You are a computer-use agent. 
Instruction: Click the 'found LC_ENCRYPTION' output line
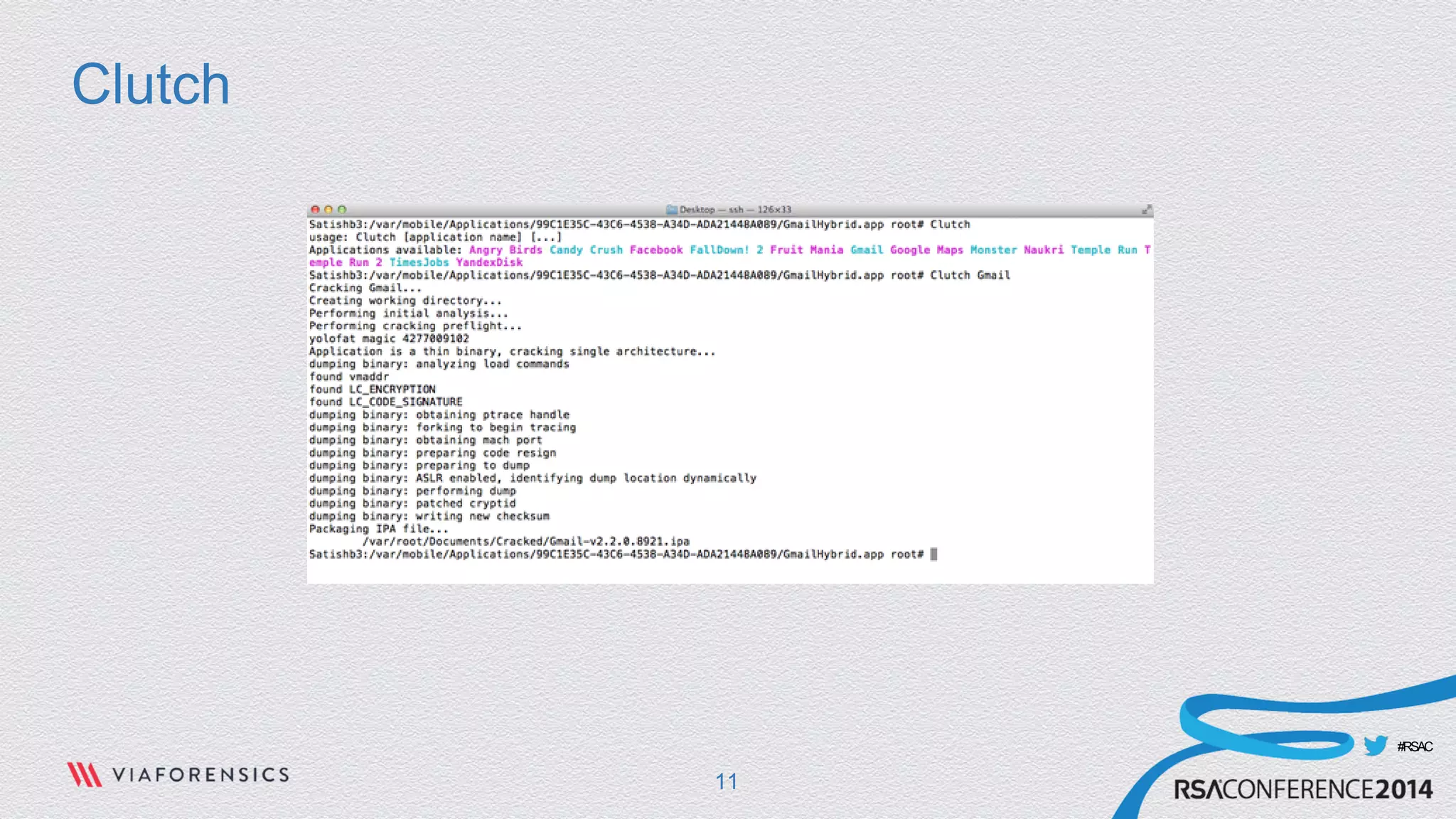(372, 390)
